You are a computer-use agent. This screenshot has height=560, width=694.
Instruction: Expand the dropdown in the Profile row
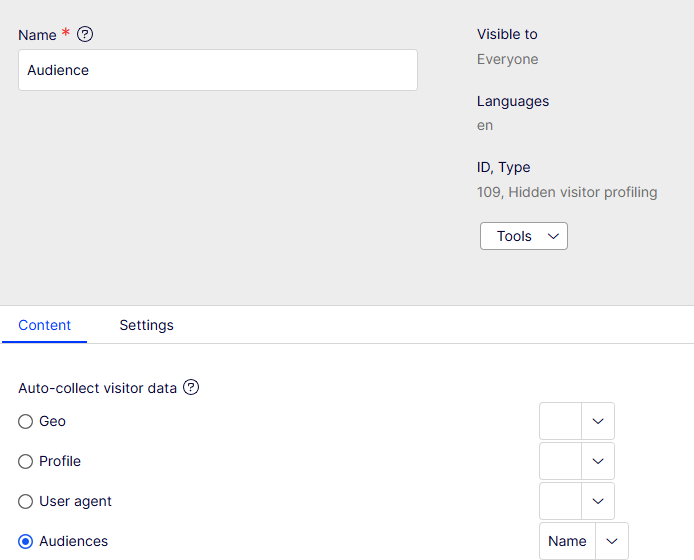tap(577, 461)
